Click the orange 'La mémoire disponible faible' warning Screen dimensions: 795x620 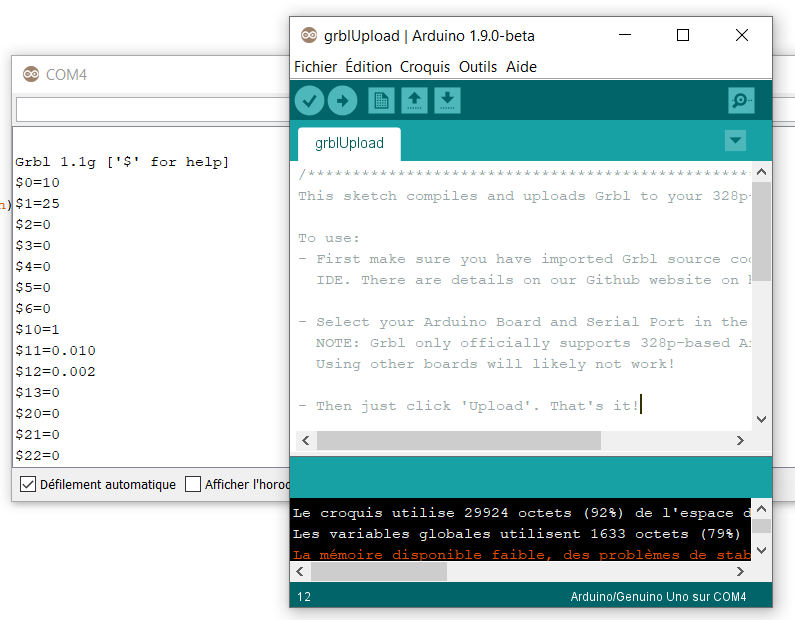(522, 555)
